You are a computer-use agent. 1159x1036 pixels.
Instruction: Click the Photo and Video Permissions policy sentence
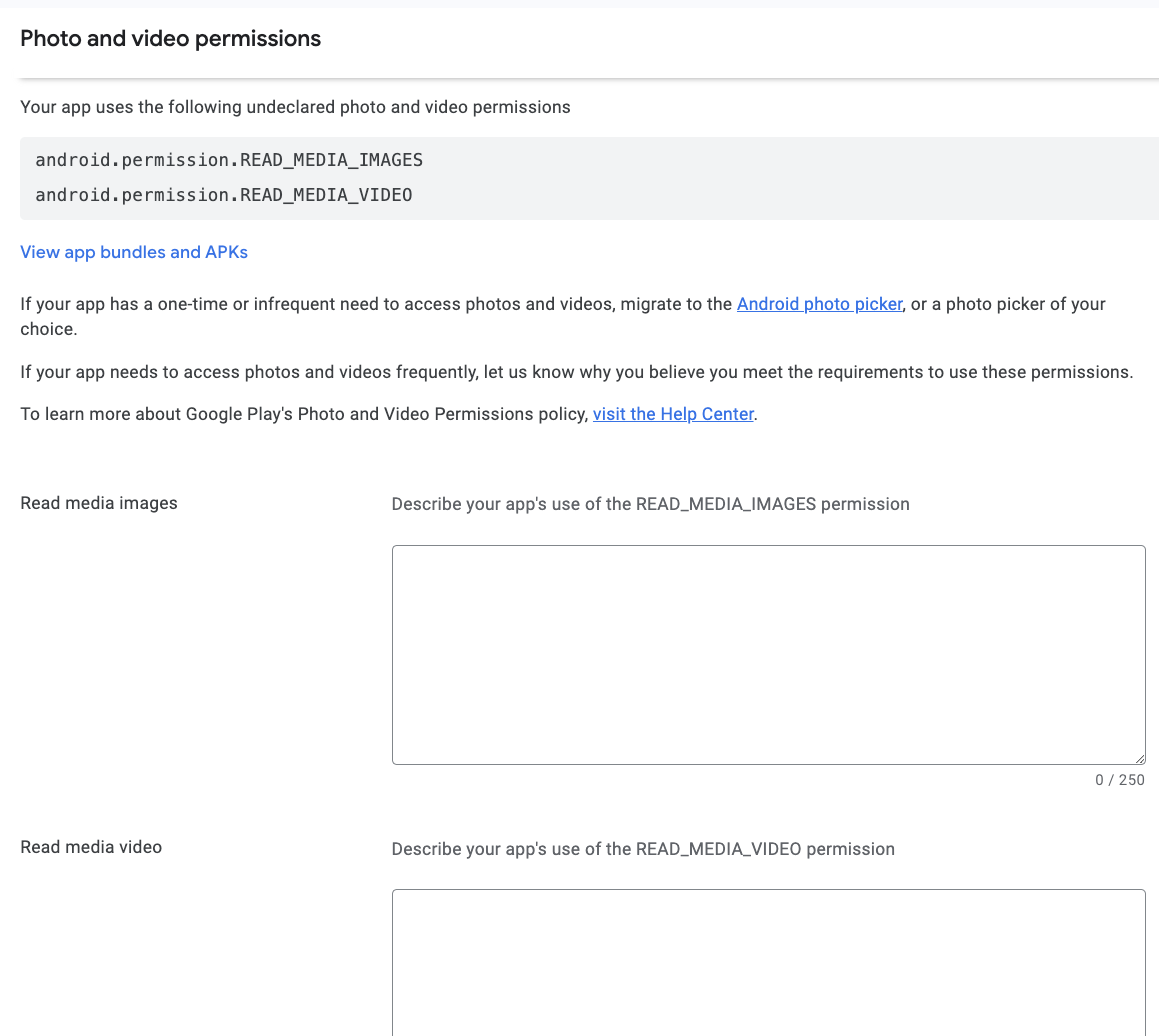tap(390, 414)
